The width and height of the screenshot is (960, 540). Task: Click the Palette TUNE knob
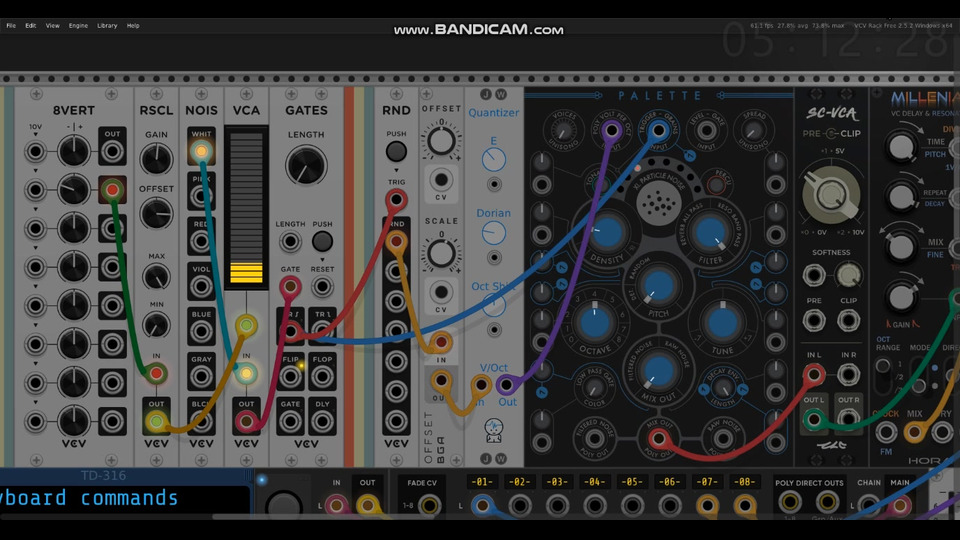pos(722,323)
